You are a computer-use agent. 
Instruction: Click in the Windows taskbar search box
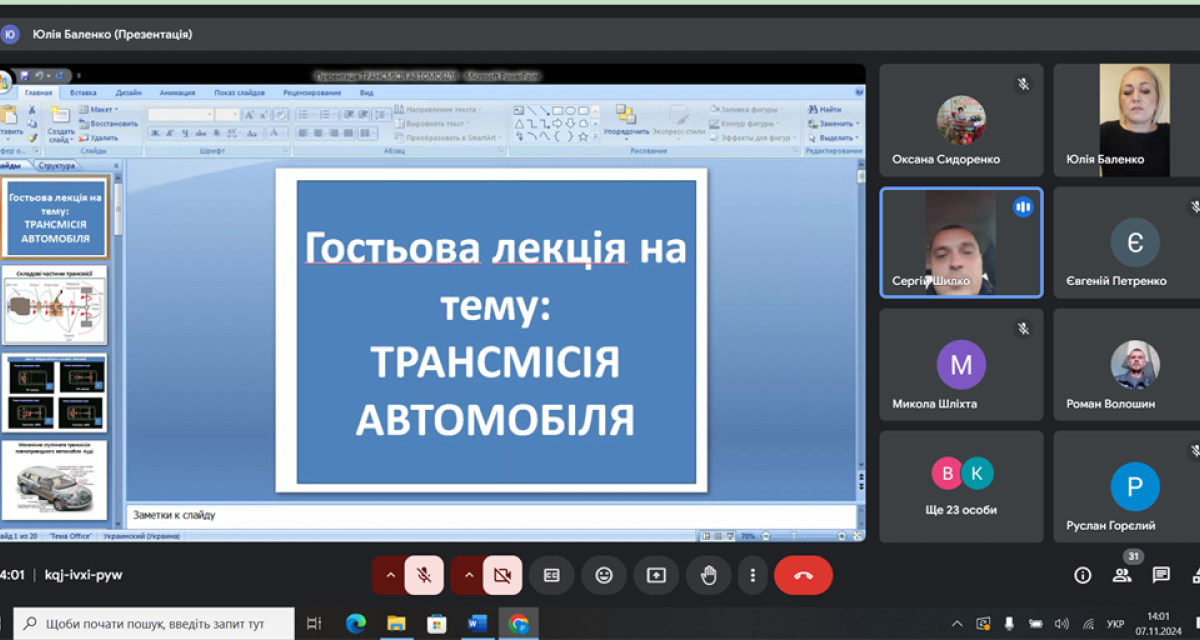[x=155, y=624]
